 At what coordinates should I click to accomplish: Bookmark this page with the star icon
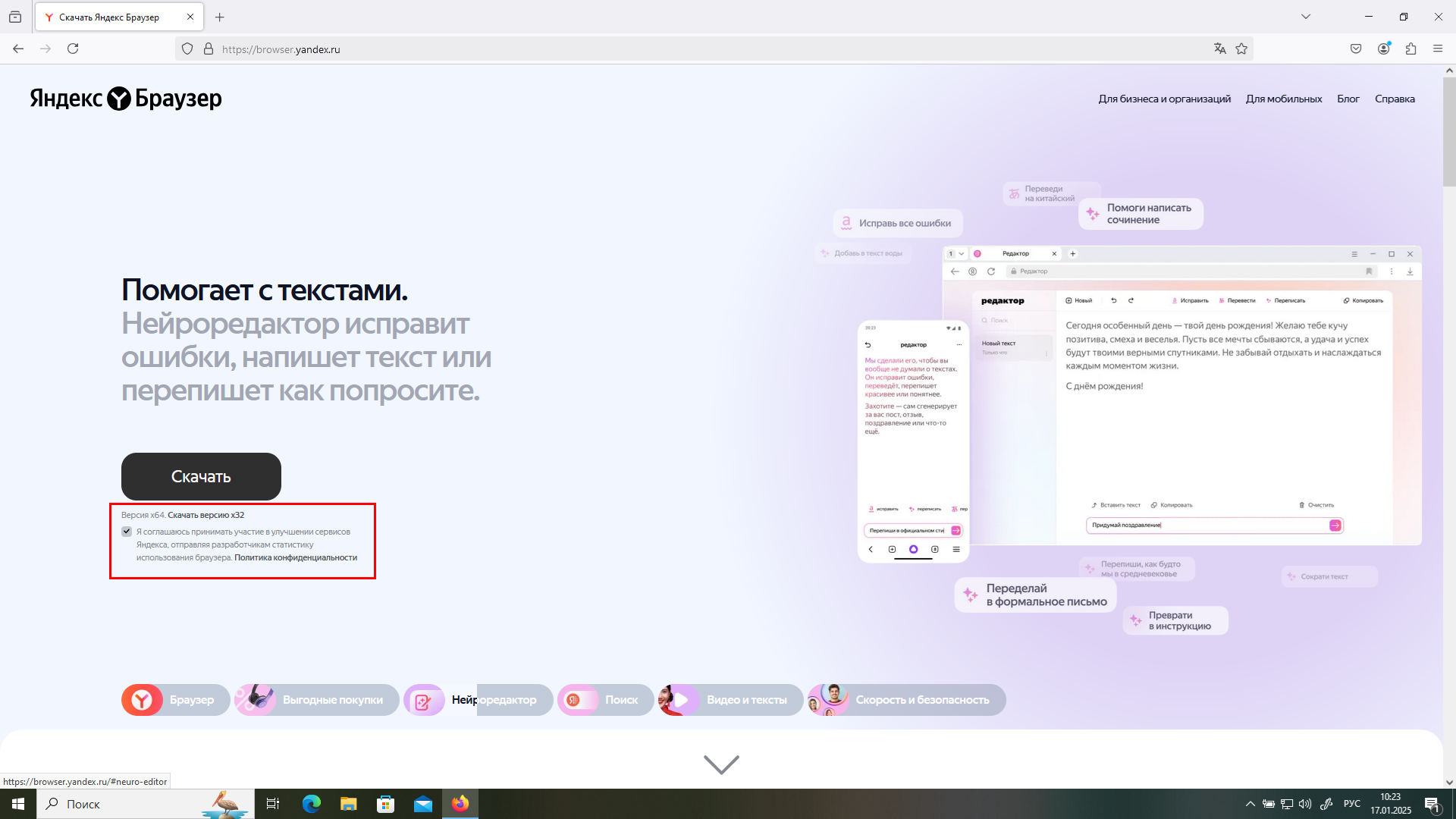(x=1241, y=49)
